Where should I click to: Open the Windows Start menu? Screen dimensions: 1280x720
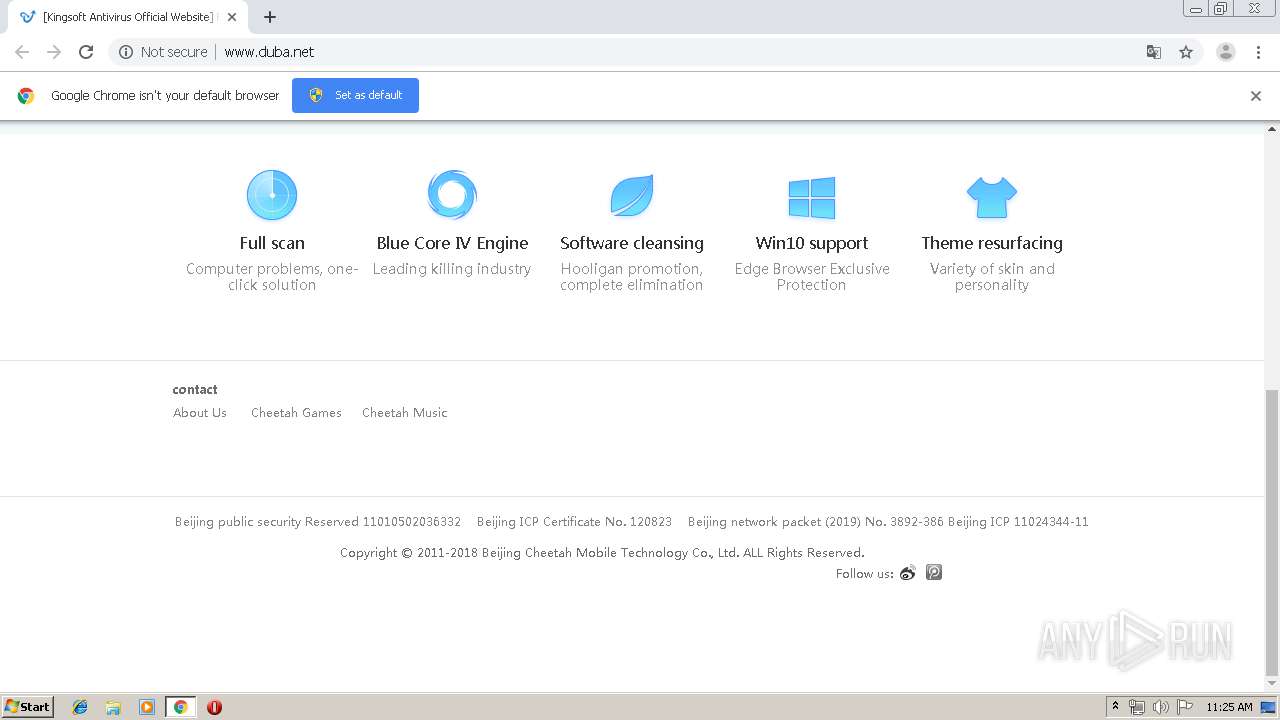pyautogui.click(x=28, y=707)
